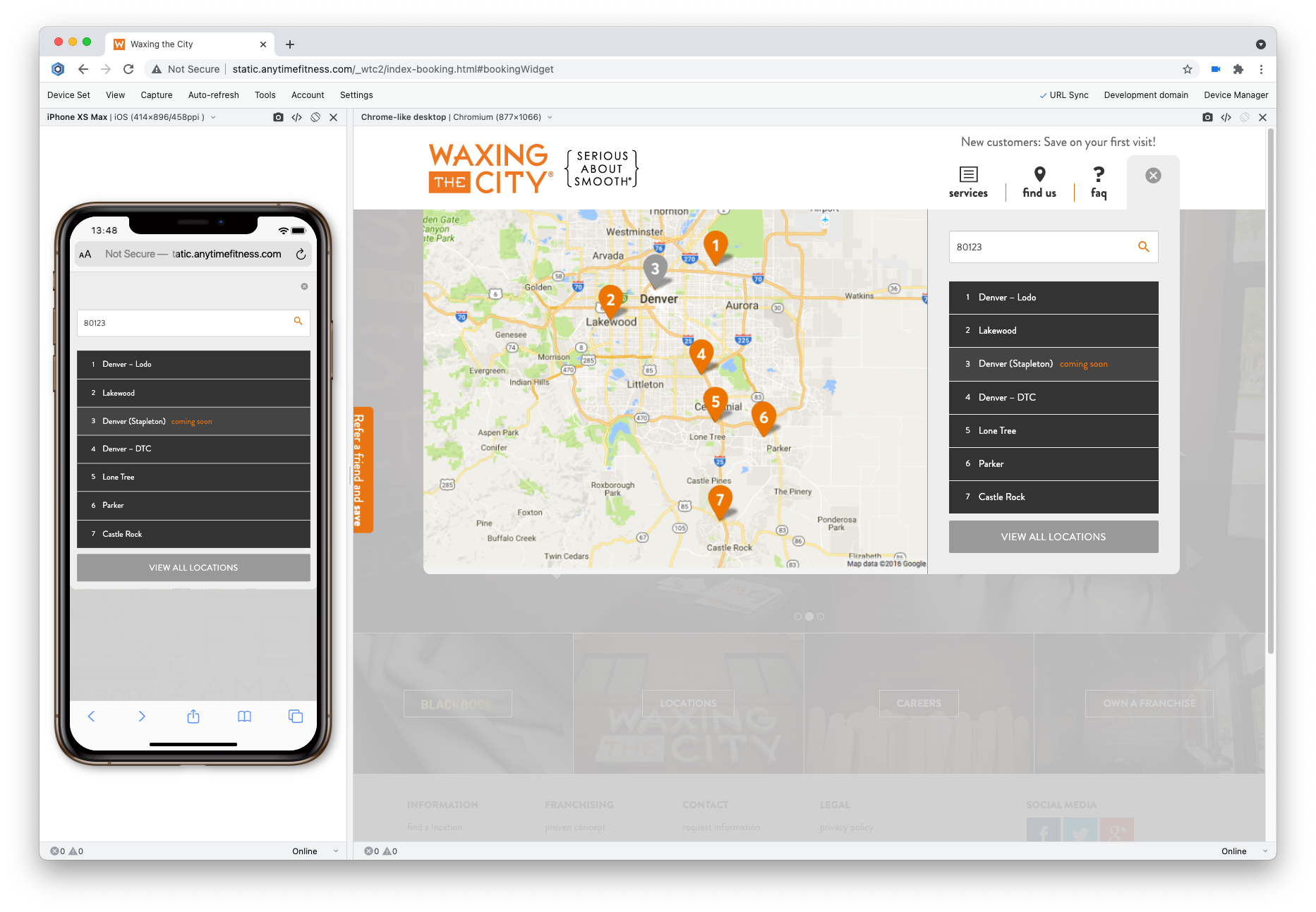Select Lakewood in desktop location list
This screenshot has height=912, width=1316.
click(x=1054, y=331)
